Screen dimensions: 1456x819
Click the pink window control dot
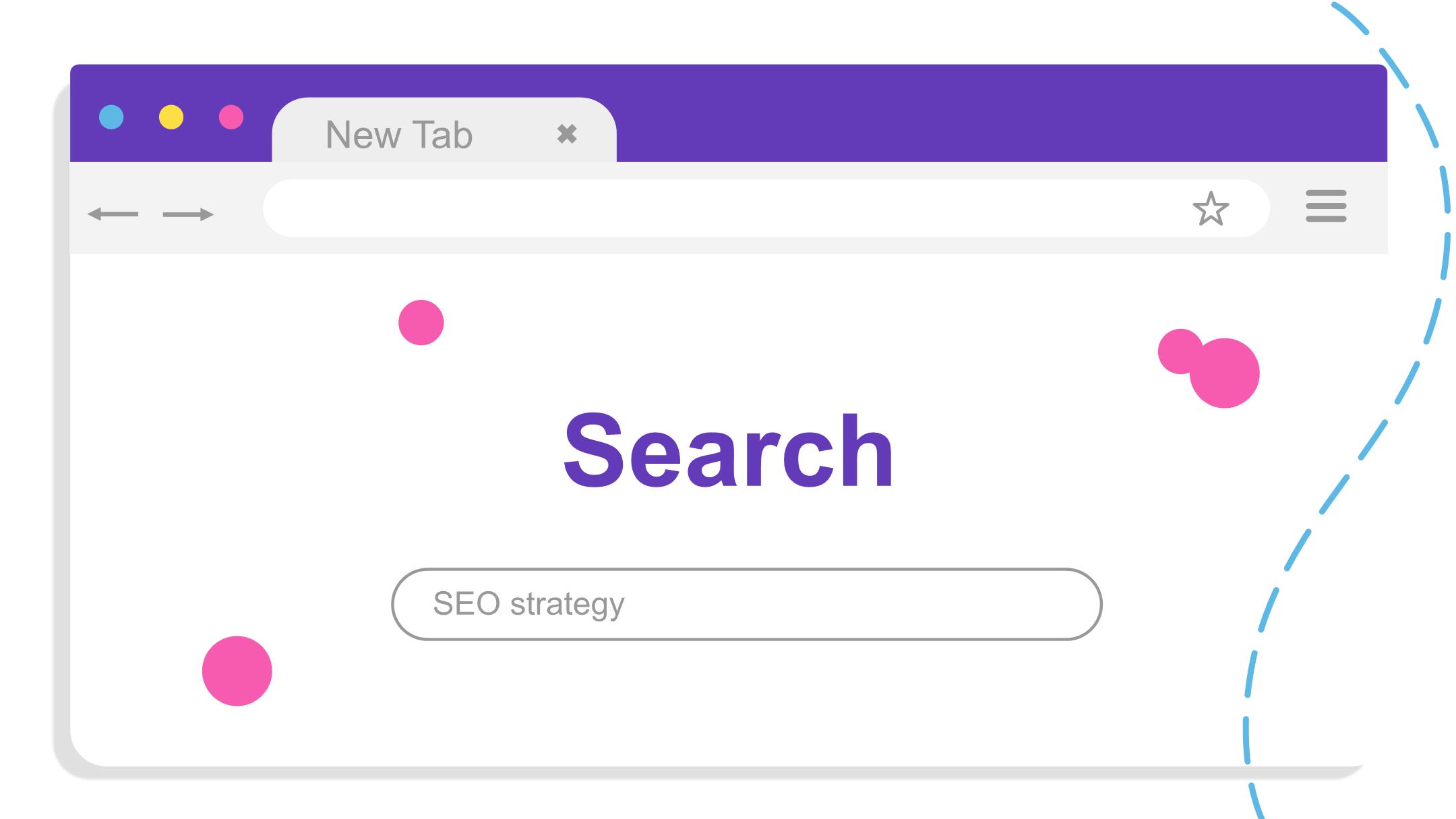tap(231, 117)
